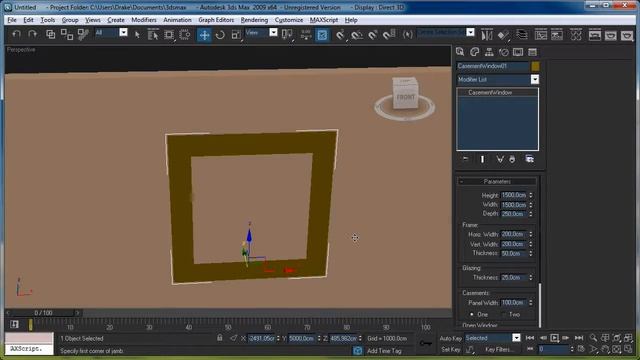Toggle Show End Result in stack
The image size is (640, 360).
(482, 159)
